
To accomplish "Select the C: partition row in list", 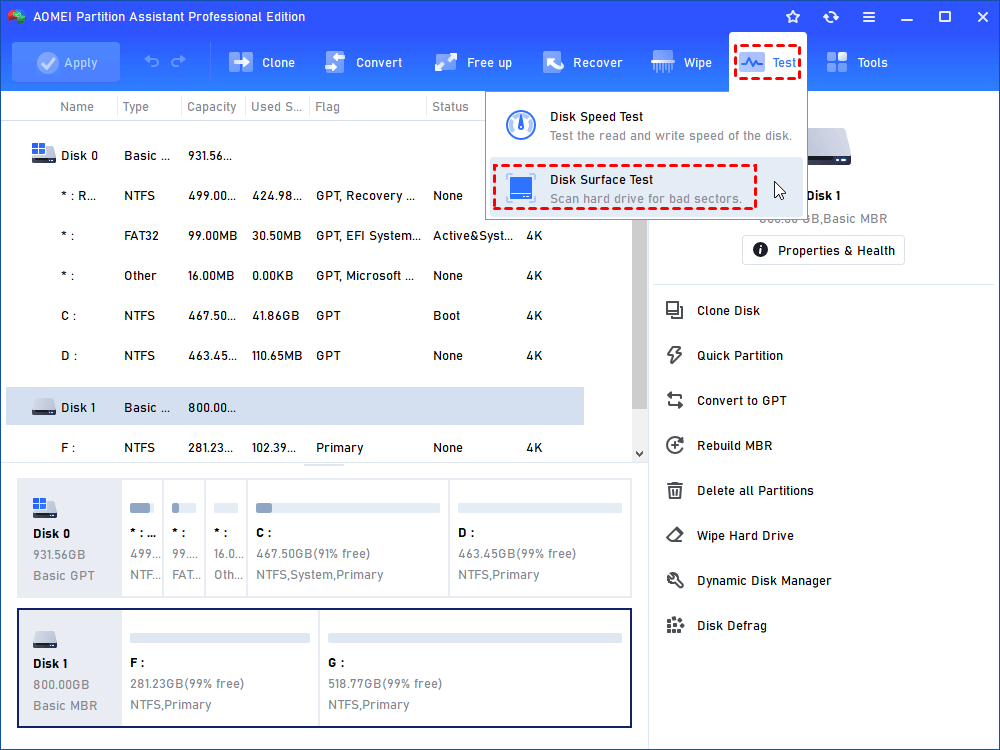I will tap(295, 316).
